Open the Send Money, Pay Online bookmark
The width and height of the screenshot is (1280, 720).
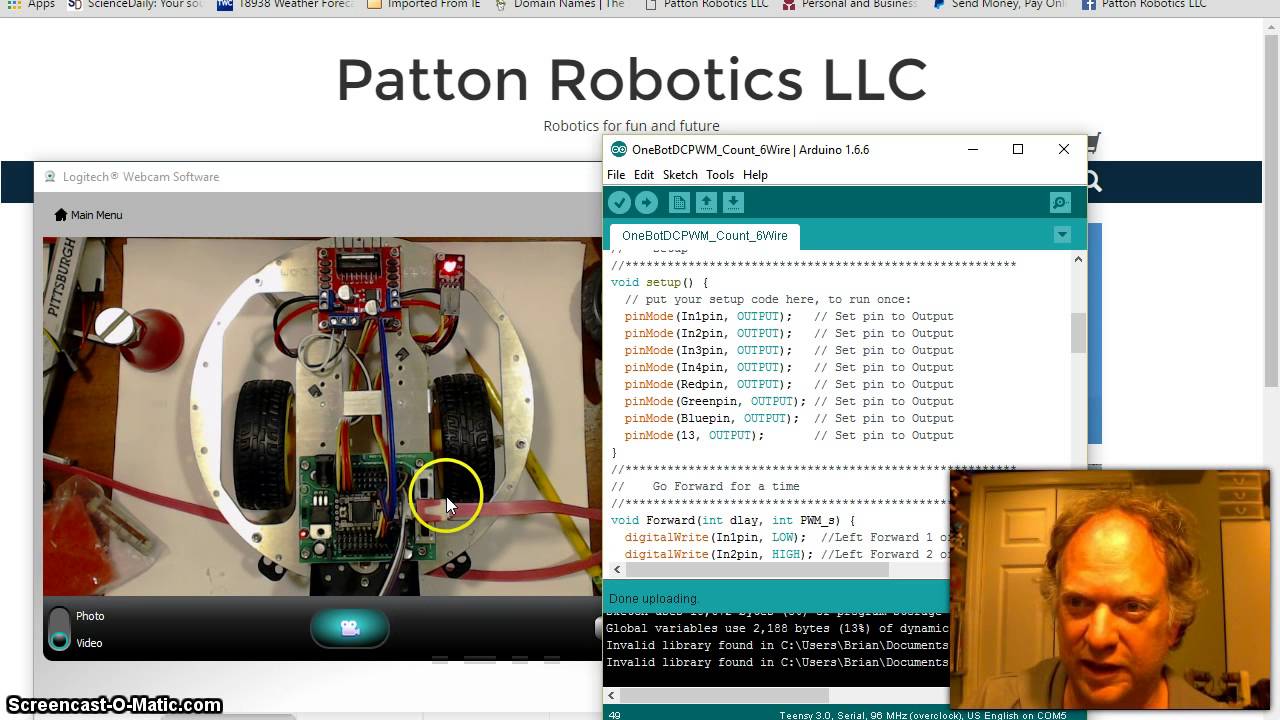click(x=999, y=4)
